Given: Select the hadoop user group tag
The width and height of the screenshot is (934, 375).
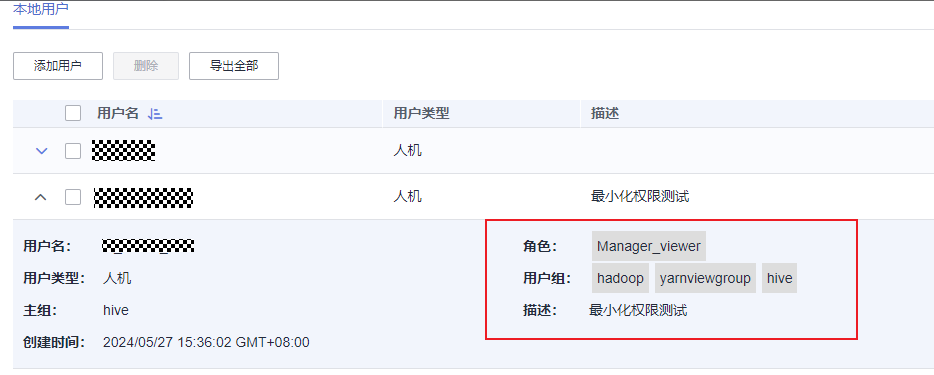Looking at the screenshot, I should pyautogui.click(x=621, y=278).
